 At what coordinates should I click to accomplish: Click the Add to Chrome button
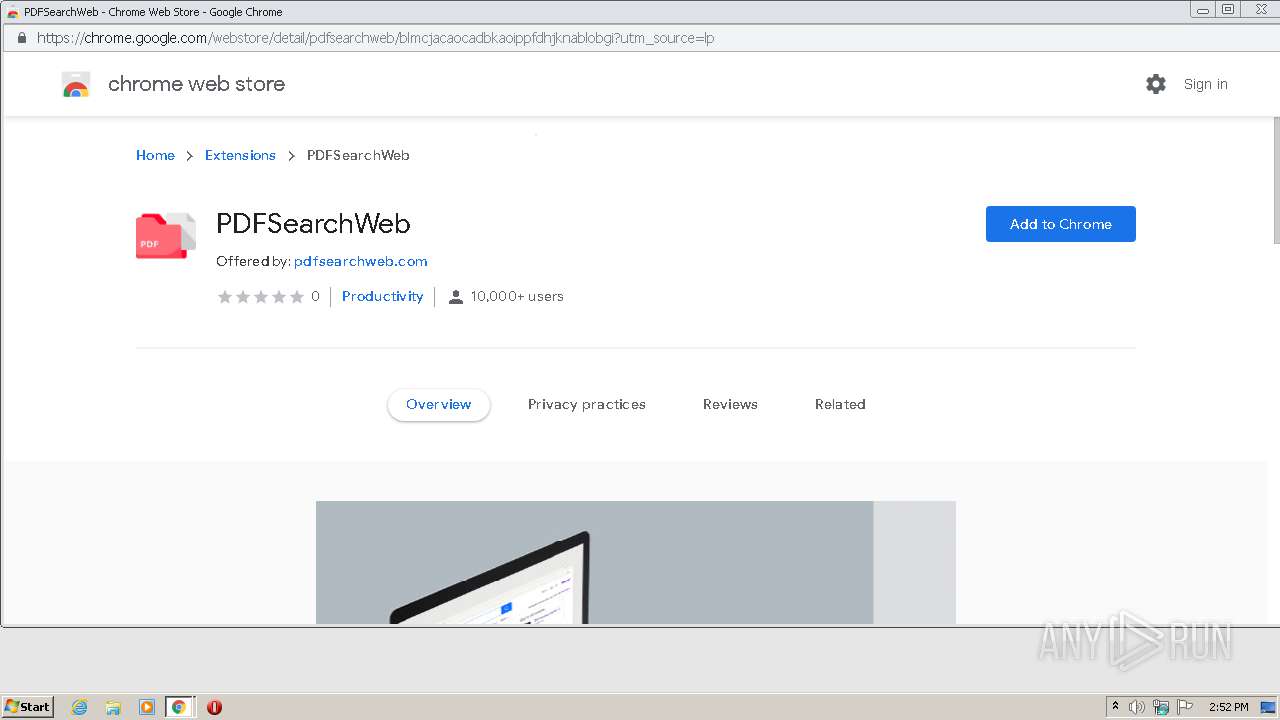coord(1061,224)
